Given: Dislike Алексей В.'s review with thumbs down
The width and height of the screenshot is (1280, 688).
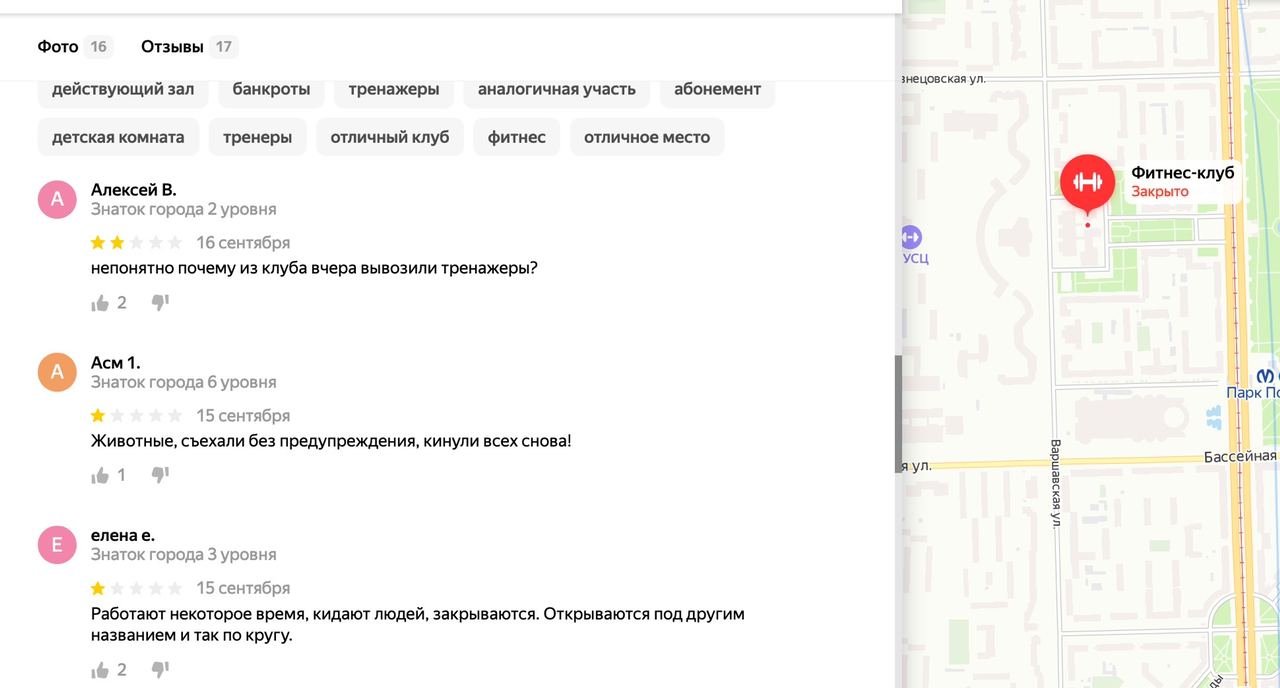Looking at the screenshot, I should pyautogui.click(x=160, y=303).
